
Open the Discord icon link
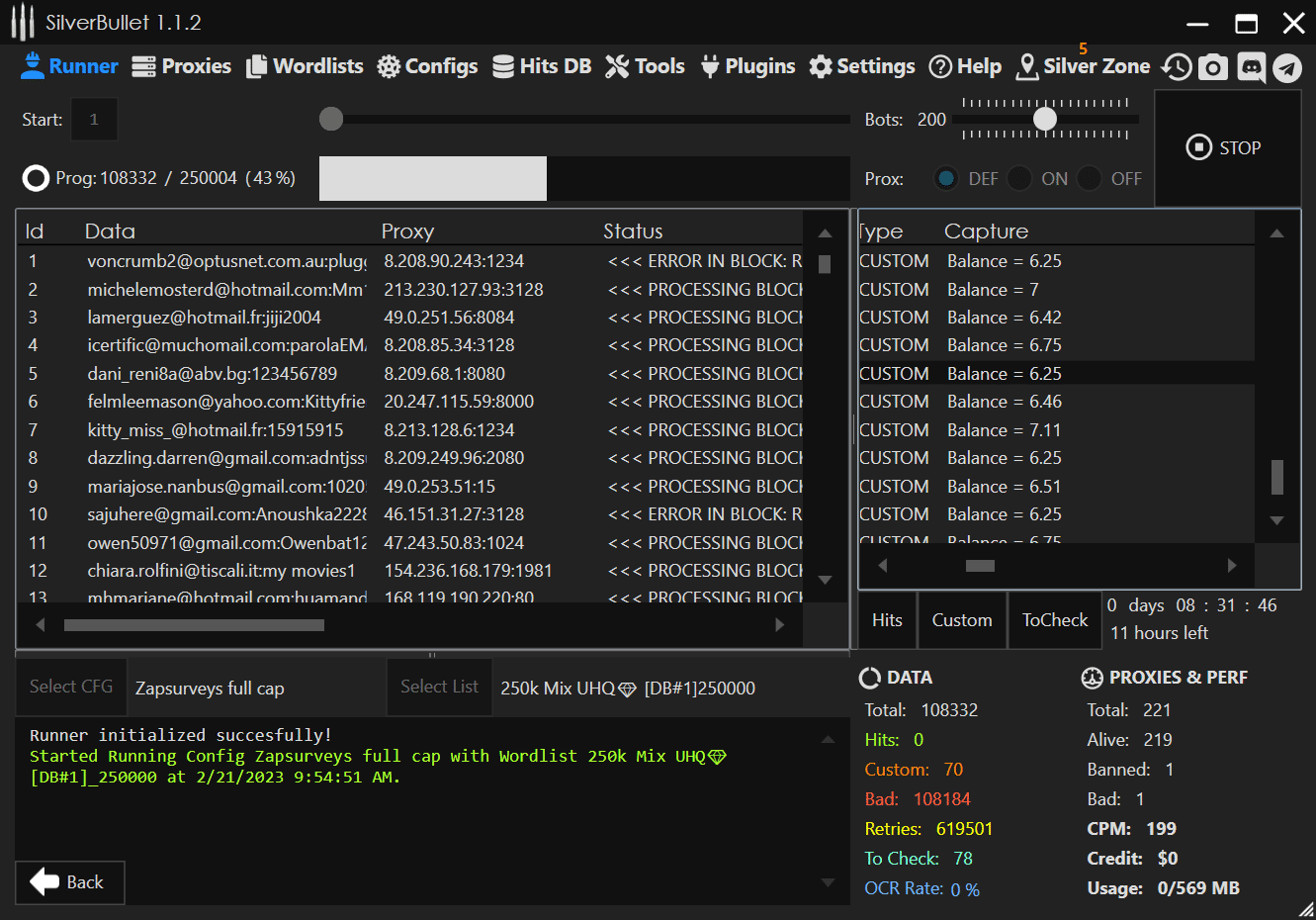(1251, 67)
